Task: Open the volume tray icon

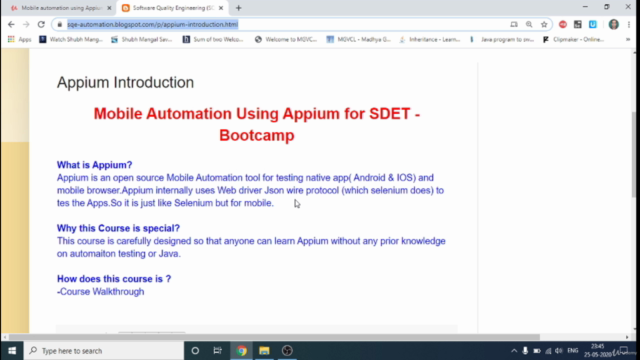Action: point(559,351)
